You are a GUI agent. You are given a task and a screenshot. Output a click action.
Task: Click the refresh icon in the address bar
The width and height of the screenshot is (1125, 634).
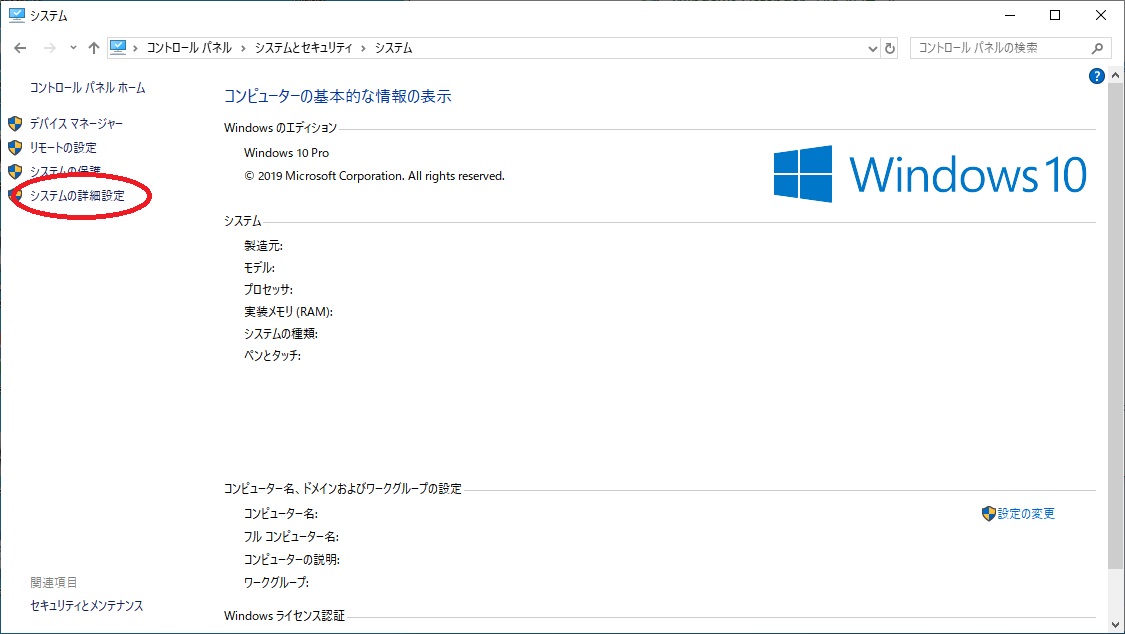click(x=889, y=47)
